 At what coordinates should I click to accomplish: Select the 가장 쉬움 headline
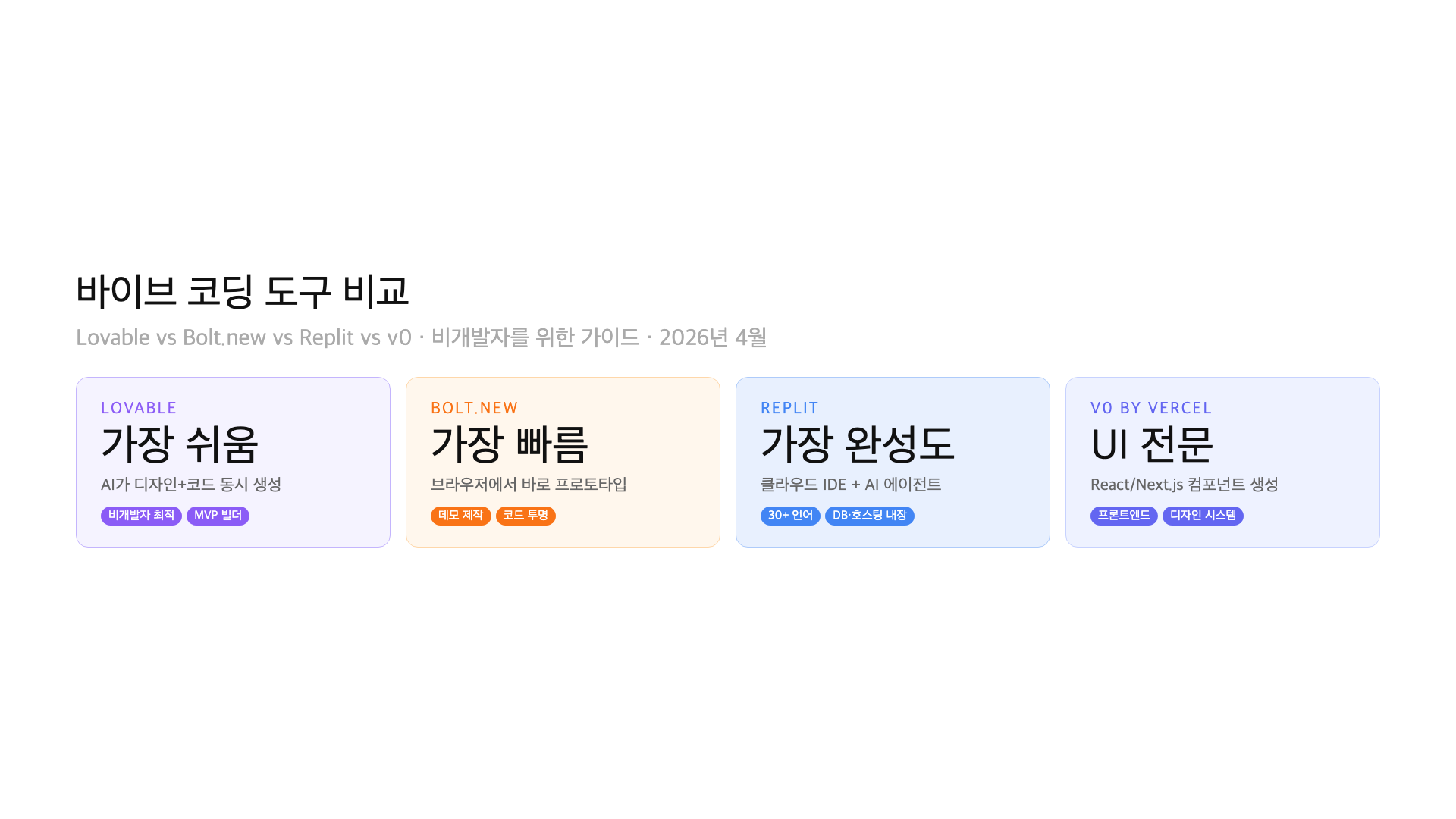(x=180, y=444)
